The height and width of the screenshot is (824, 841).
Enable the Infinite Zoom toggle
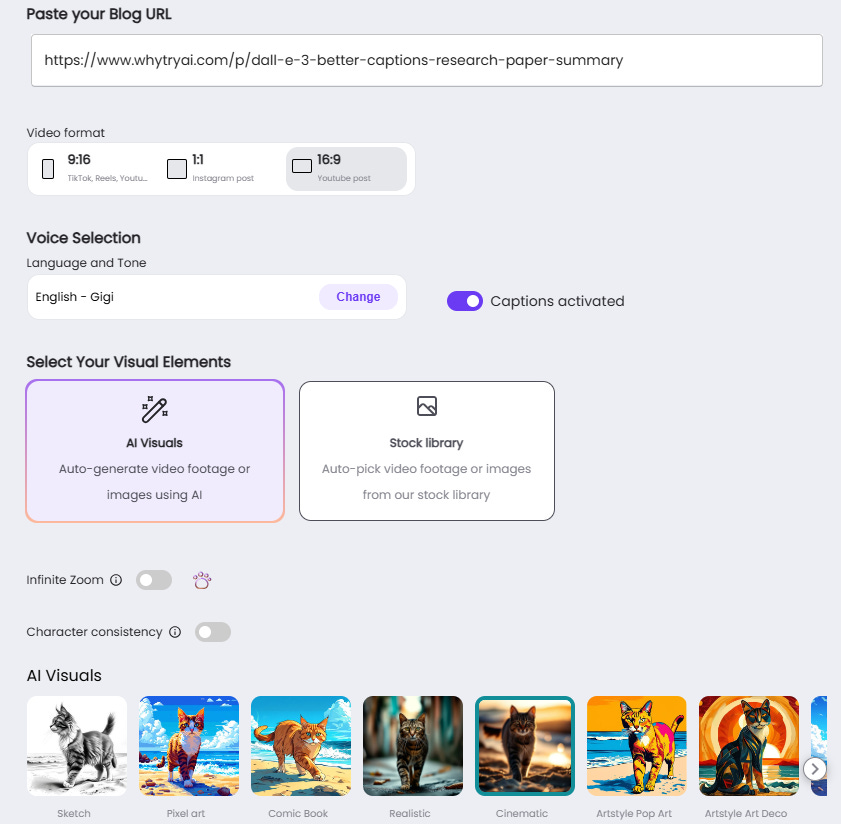coord(154,580)
